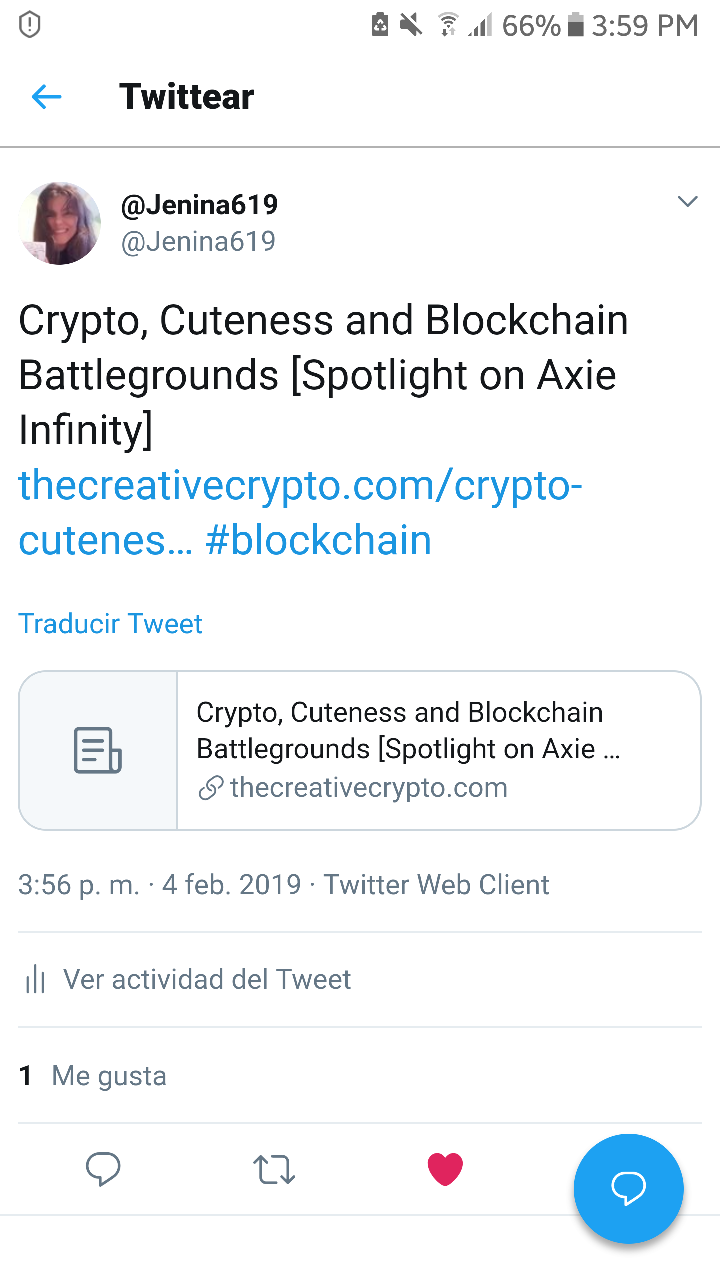Open tweet activity bar chart icon
The image size is (720, 1280).
click(x=35, y=979)
